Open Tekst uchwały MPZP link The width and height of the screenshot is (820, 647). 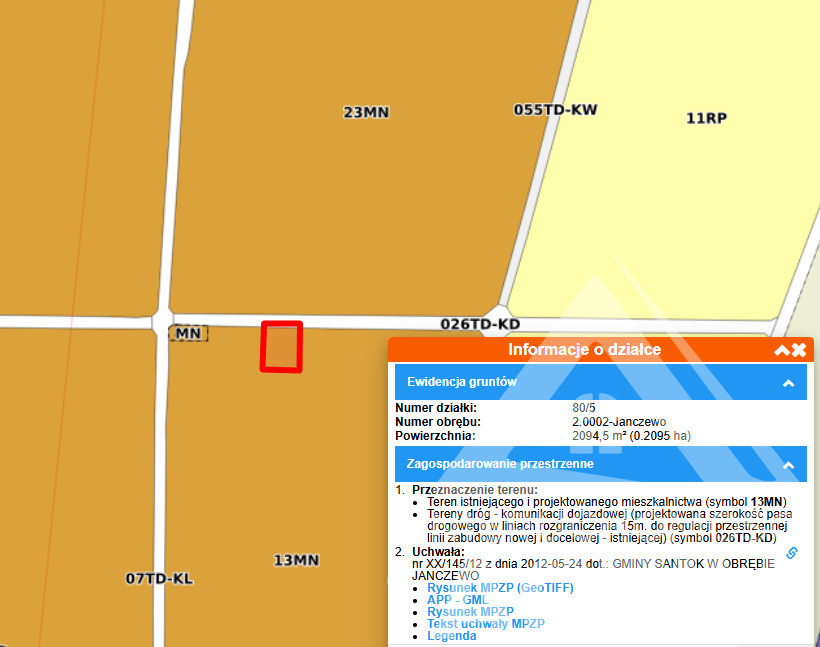coord(486,624)
